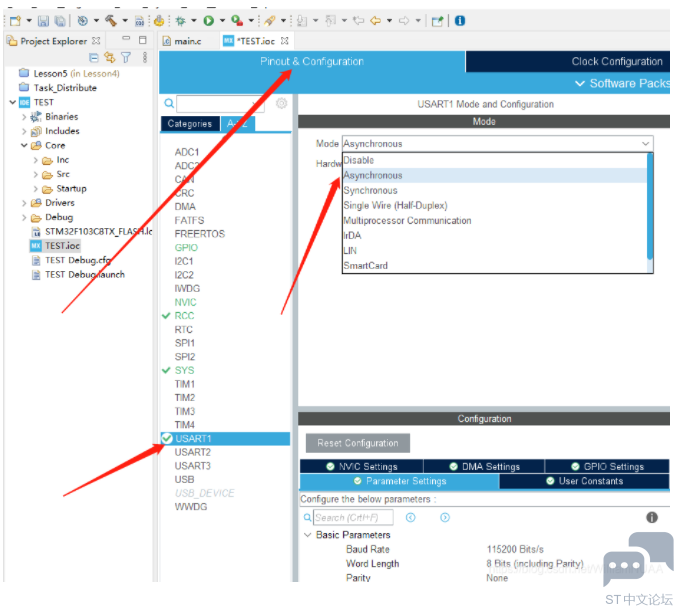This screenshot has width=682, height=615.
Task: Open the Run dropdown arrow
Action: point(222,20)
